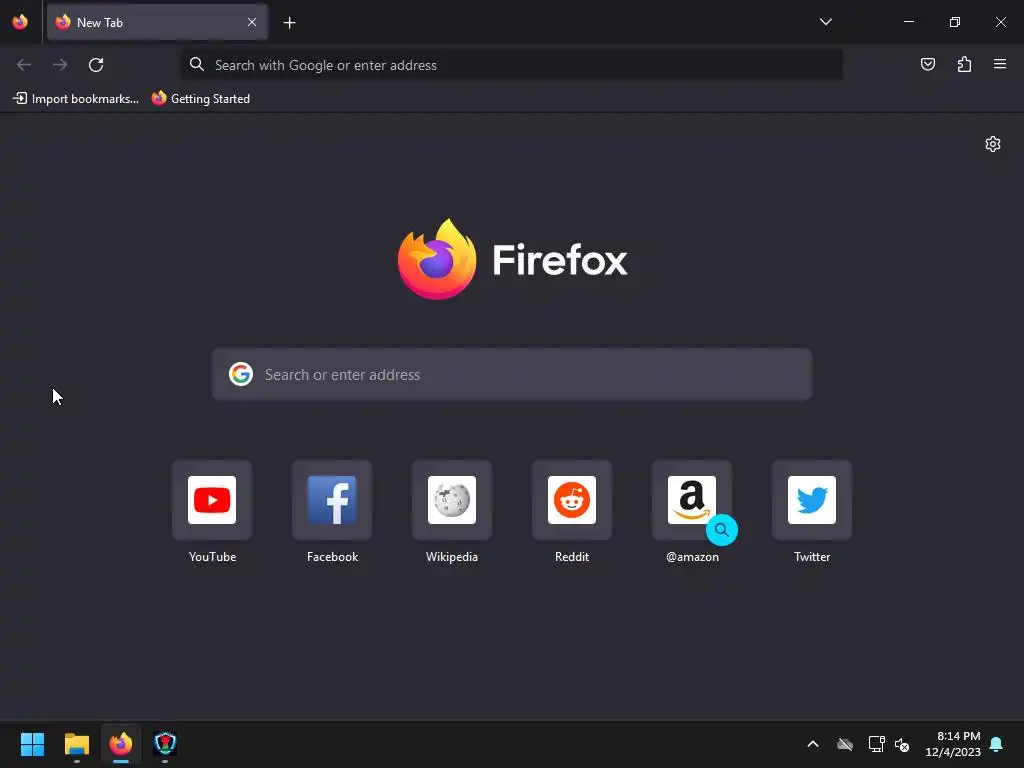Close the New Tab tab
The image size is (1024, 768).
tap(251, 22)
